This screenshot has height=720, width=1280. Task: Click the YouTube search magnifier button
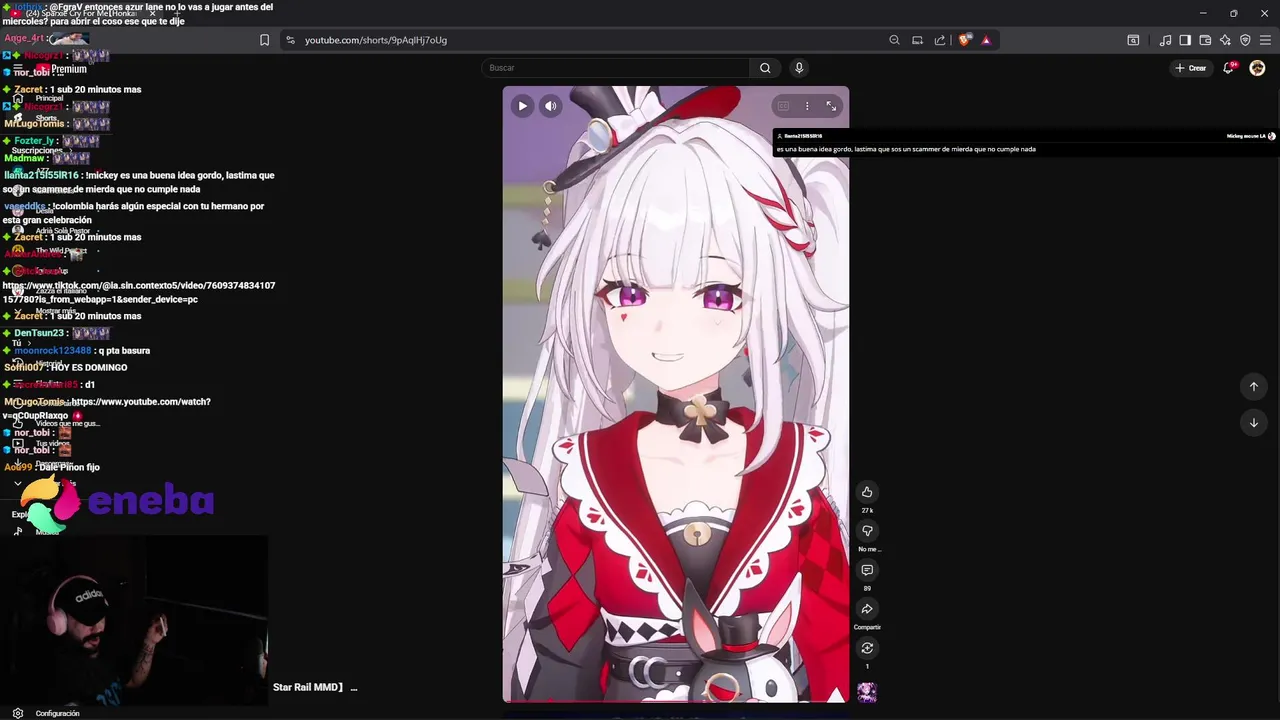click(x=765, y=68)
